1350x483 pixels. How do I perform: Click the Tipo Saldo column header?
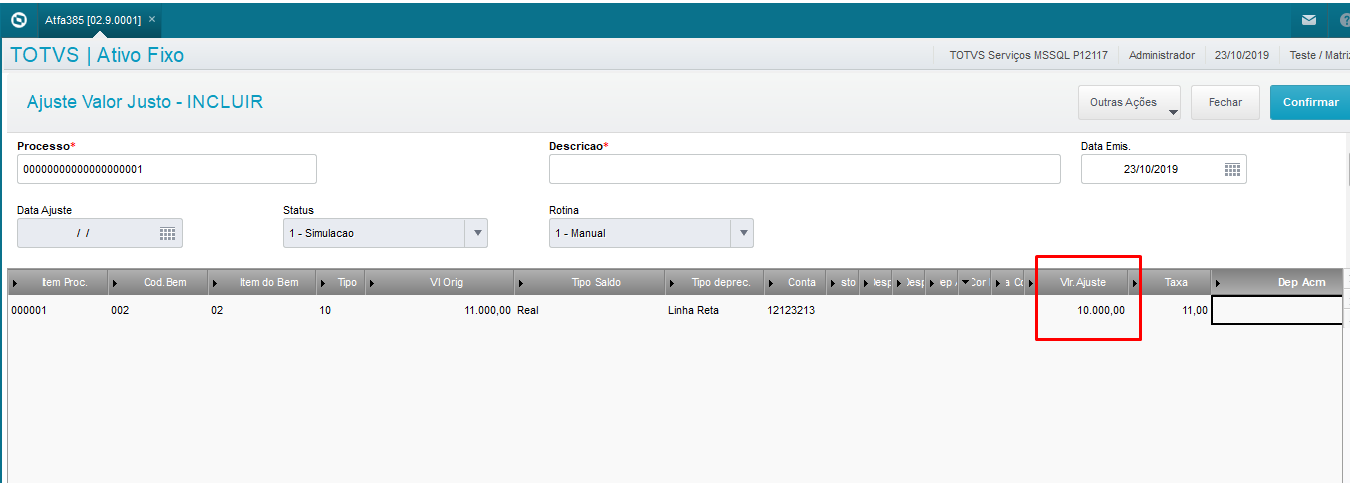589,282
